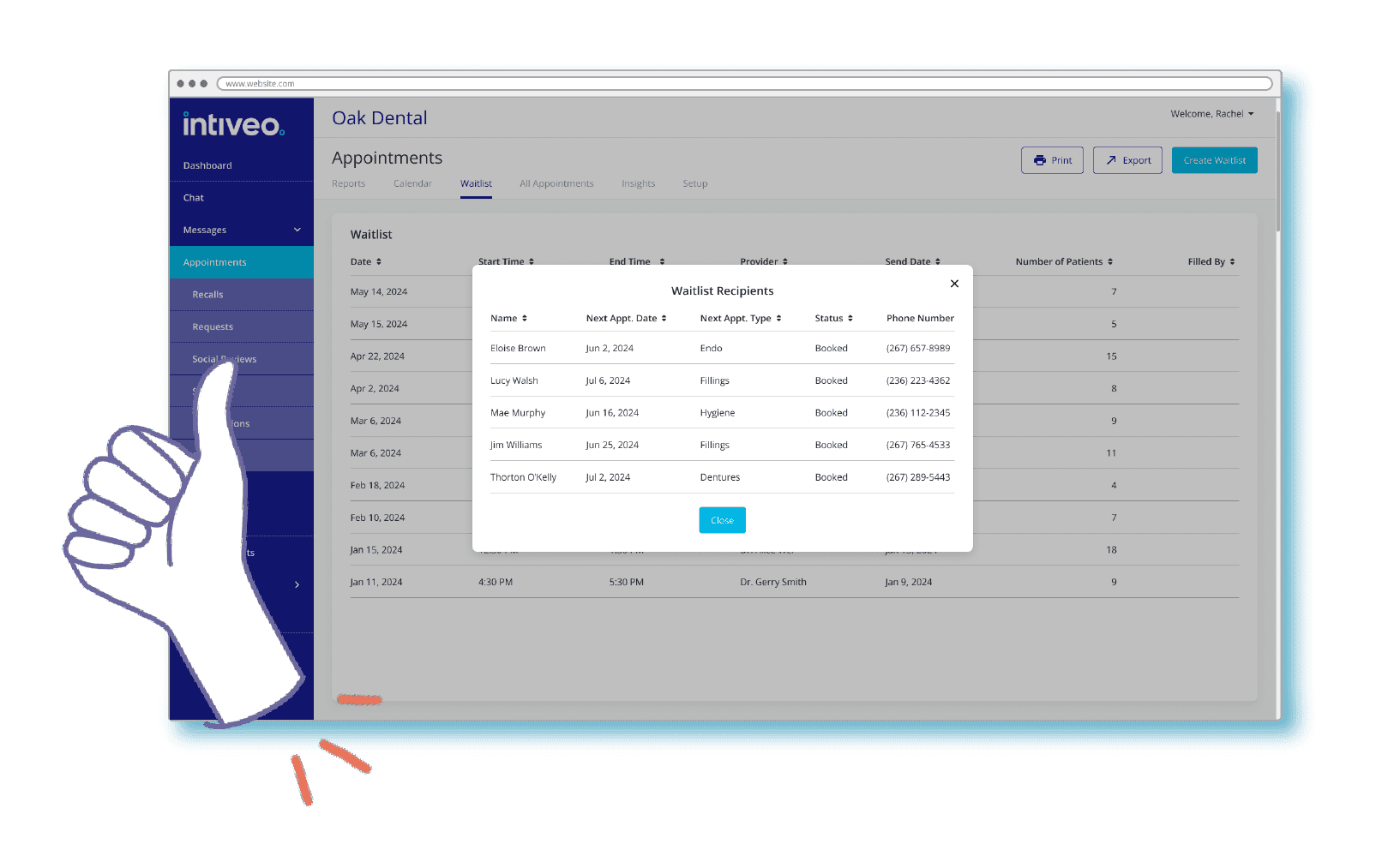Sort waitlist by Start Time arrows
Viewport: 1388px width, 868px height.
click(x=532, y=262)
